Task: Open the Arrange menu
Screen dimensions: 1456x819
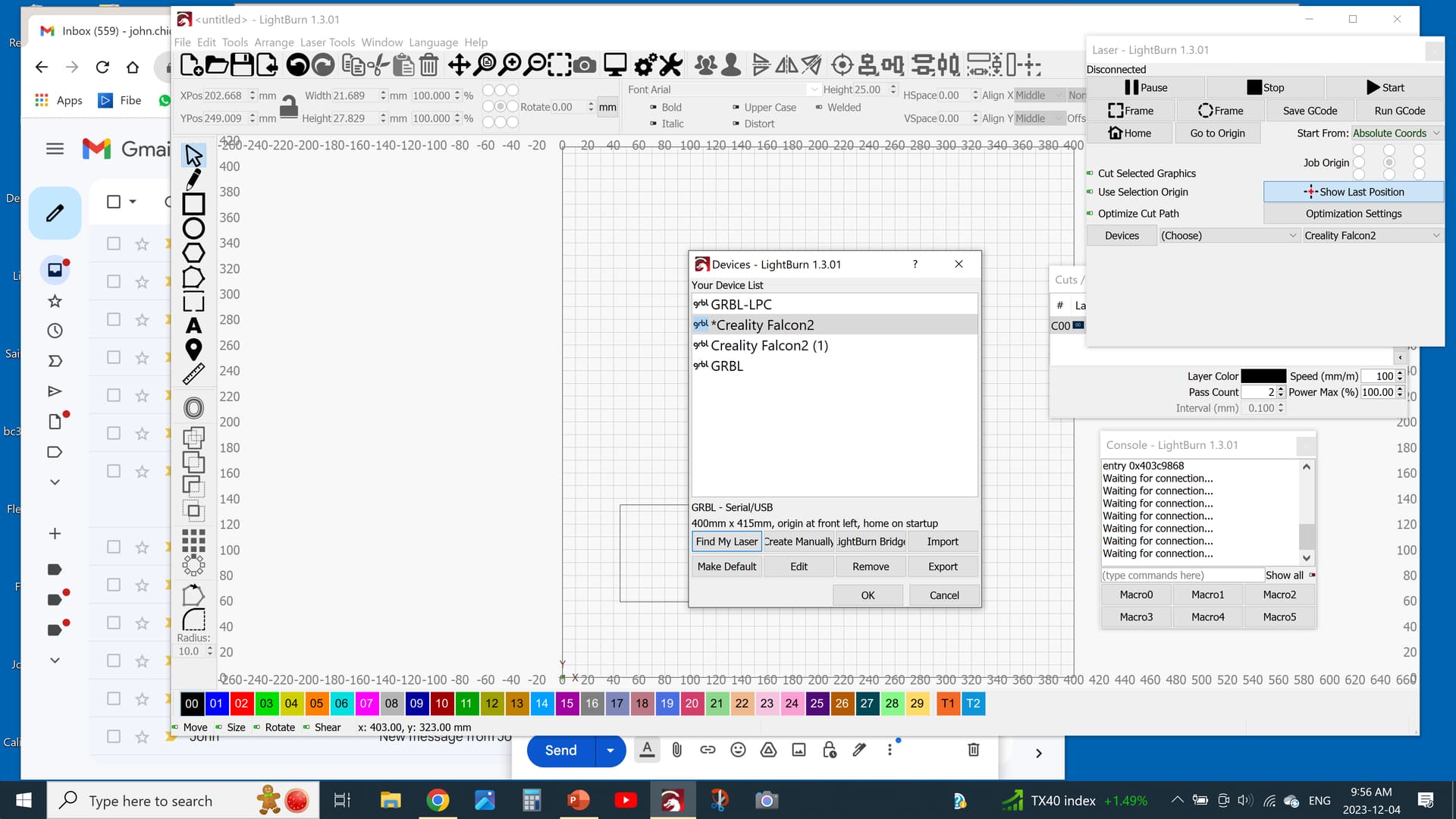Action: point(274,42)
